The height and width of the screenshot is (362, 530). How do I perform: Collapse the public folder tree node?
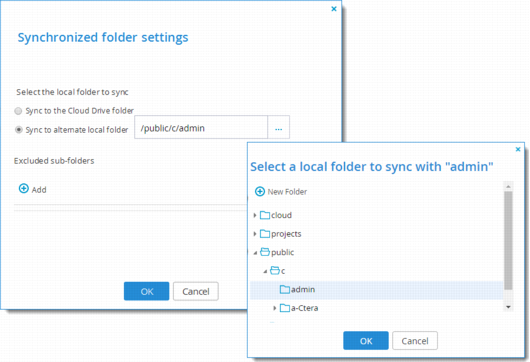click(255, 252)
